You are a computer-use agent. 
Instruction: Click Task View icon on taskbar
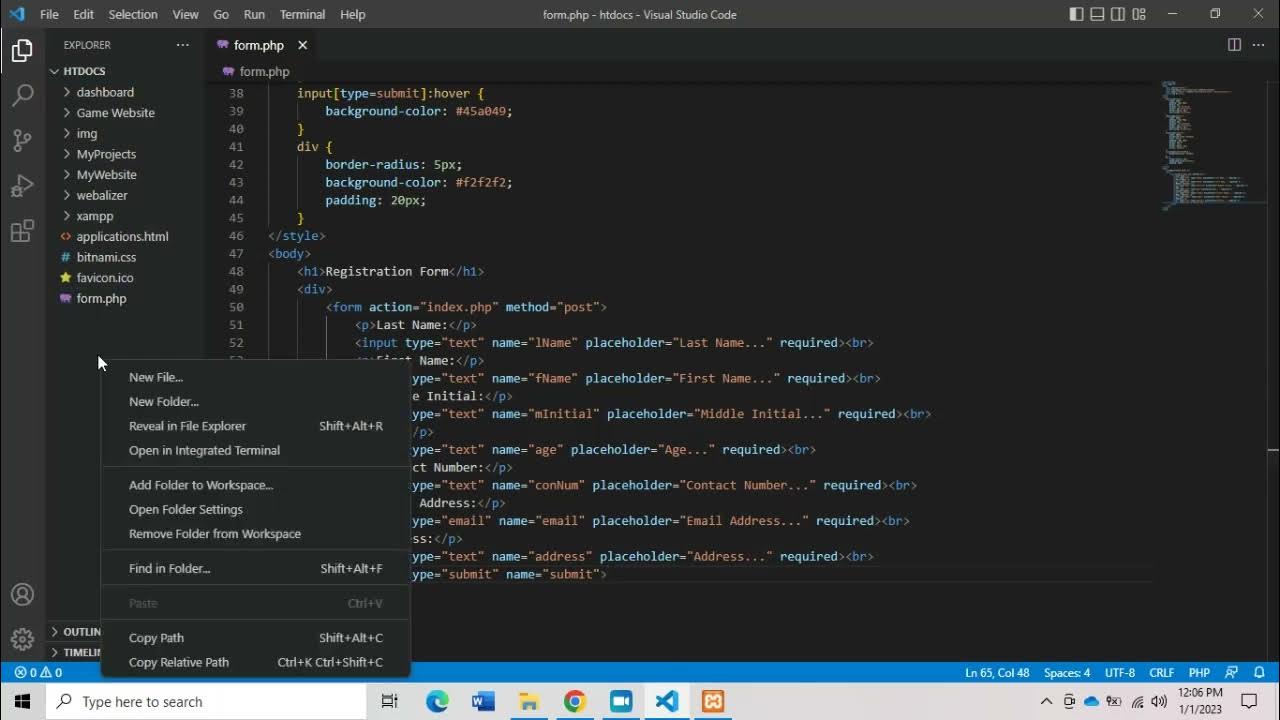390,701
